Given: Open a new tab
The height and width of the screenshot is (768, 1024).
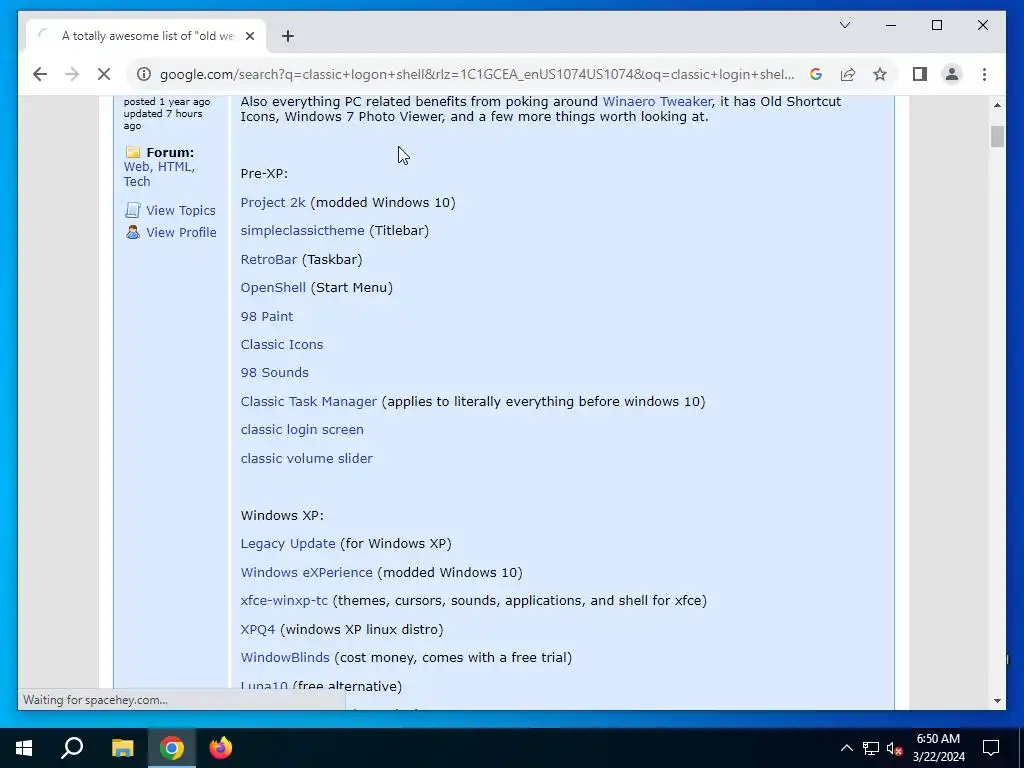Looking at the screenshot, I should [288, 36].
